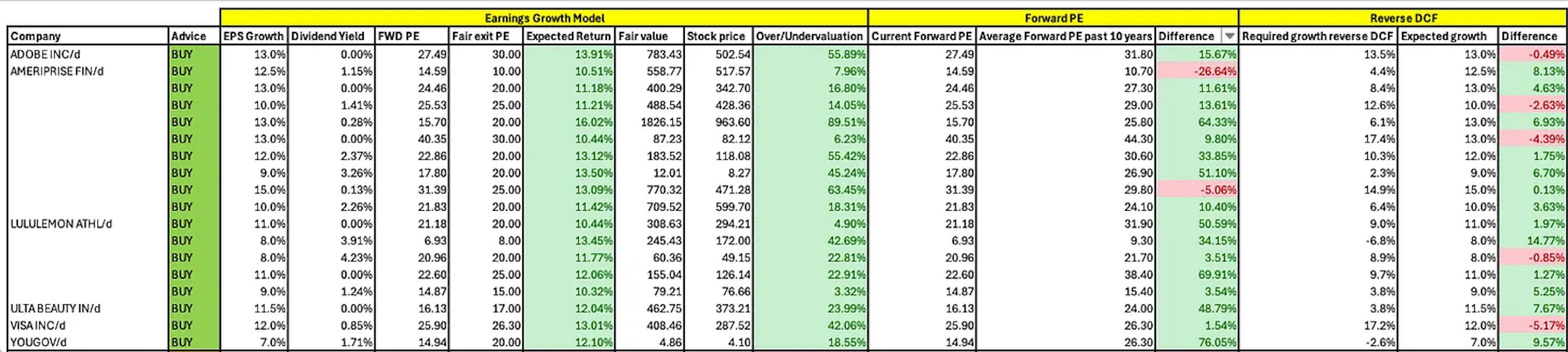Screen dimensions: 1568x352
Task: Select the expected return cell 13.91%
Action: coord(568,54)
